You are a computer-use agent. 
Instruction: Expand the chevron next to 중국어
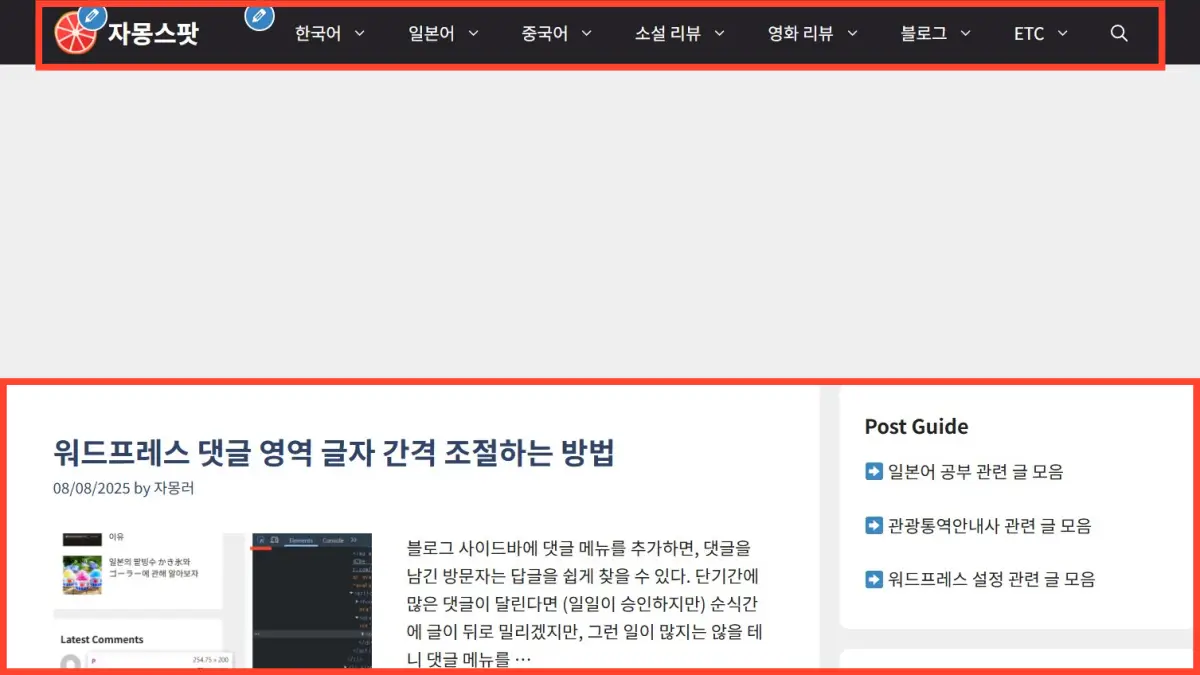tap(587, 33)
